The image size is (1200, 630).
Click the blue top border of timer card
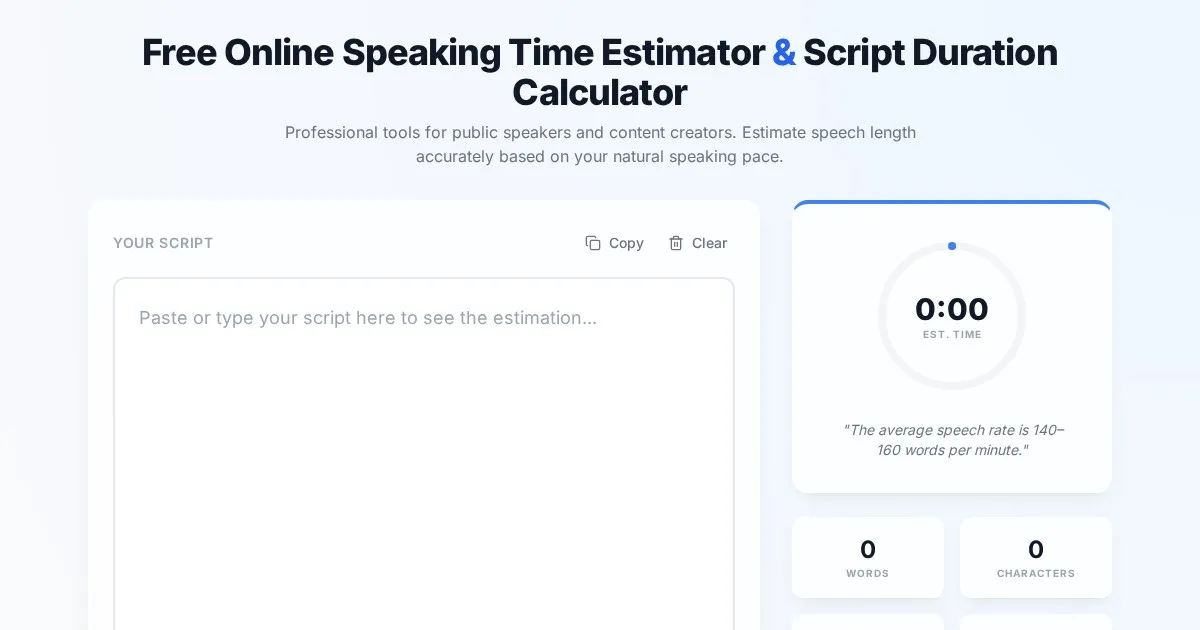pos(952,203)
